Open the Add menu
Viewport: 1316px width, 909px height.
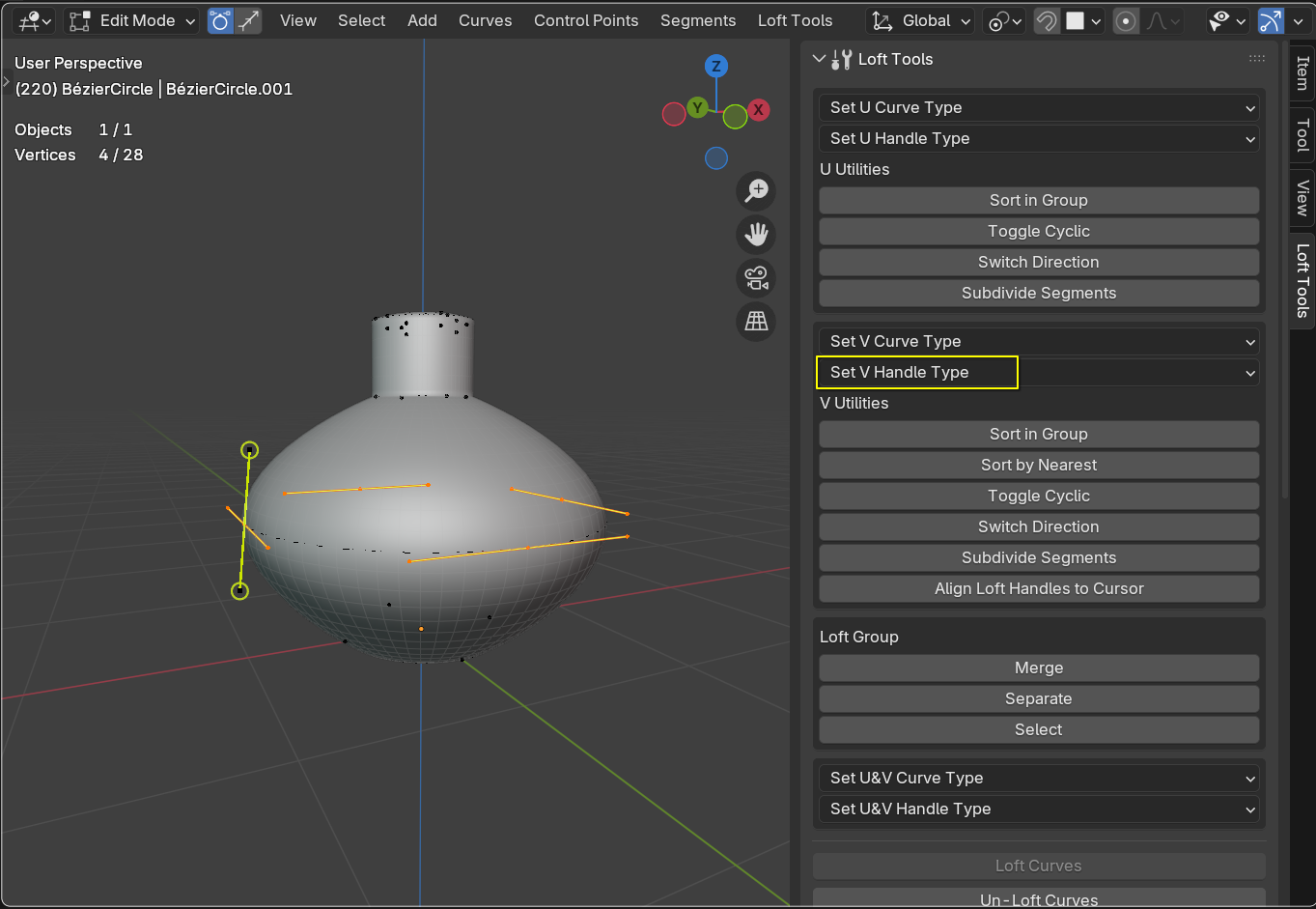tap(422, 20)
